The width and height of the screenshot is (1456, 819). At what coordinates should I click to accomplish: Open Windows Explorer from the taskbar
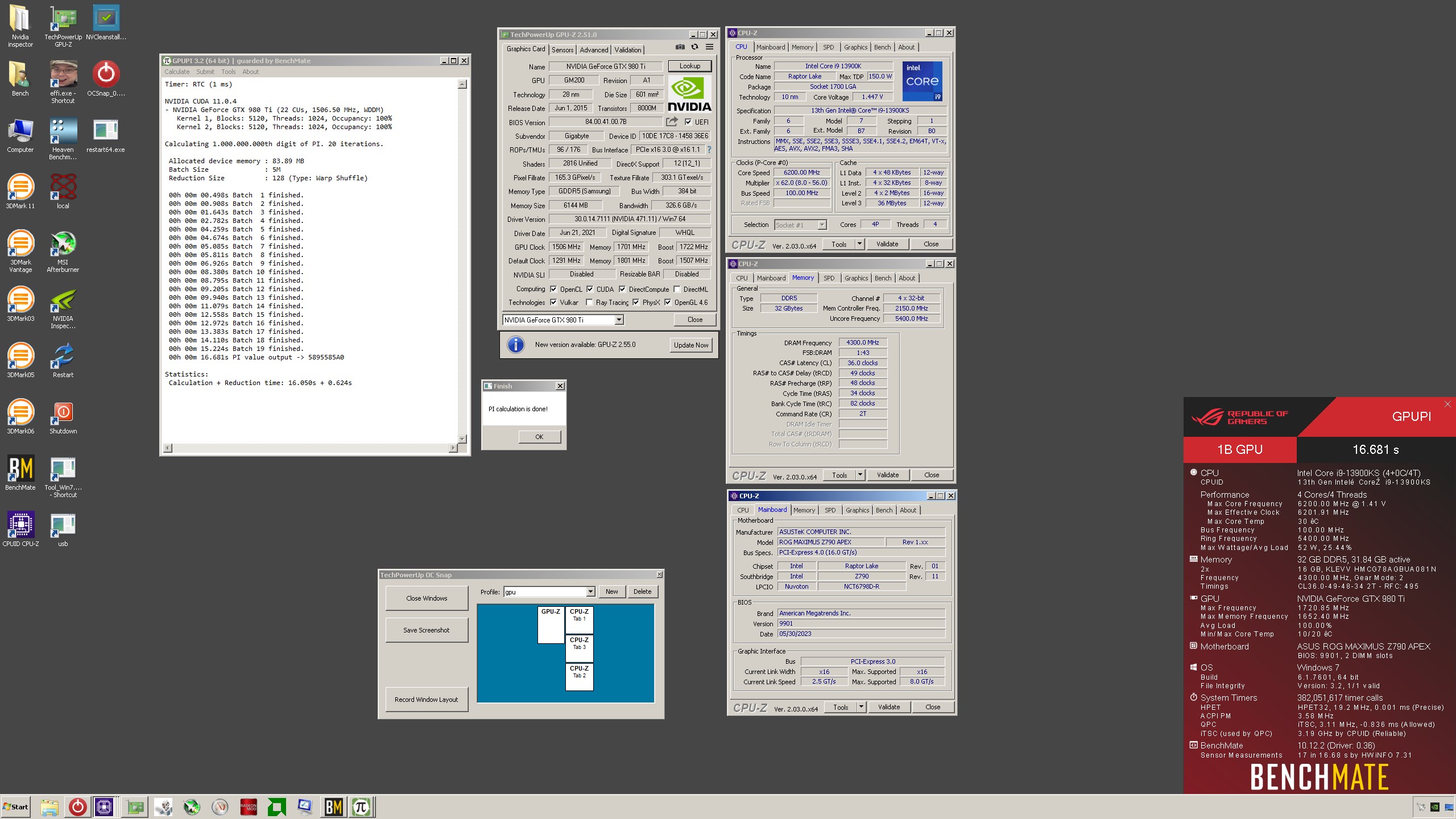coord(49,806)
